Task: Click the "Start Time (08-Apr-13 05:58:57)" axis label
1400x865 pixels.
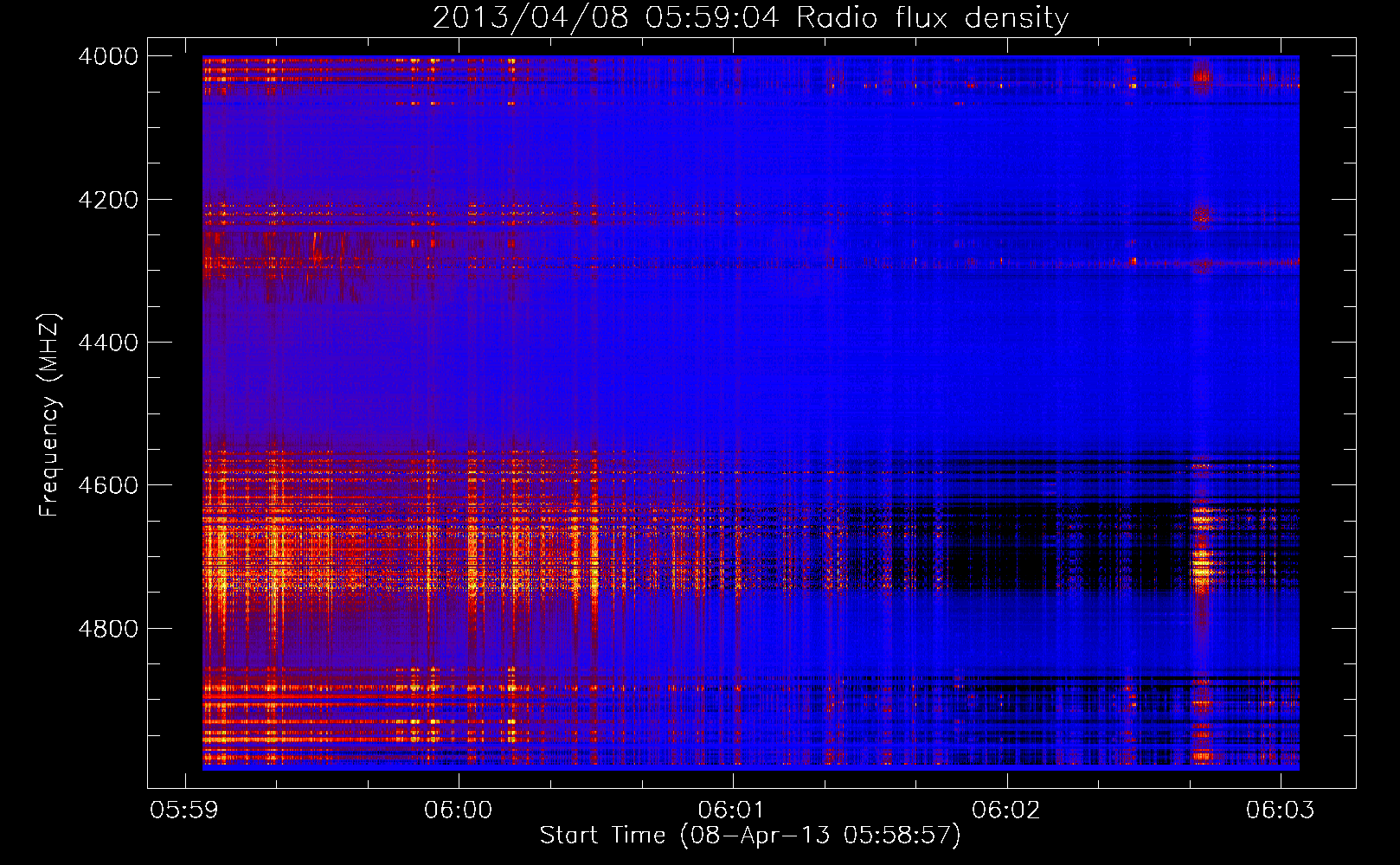Action: point(750,836)
